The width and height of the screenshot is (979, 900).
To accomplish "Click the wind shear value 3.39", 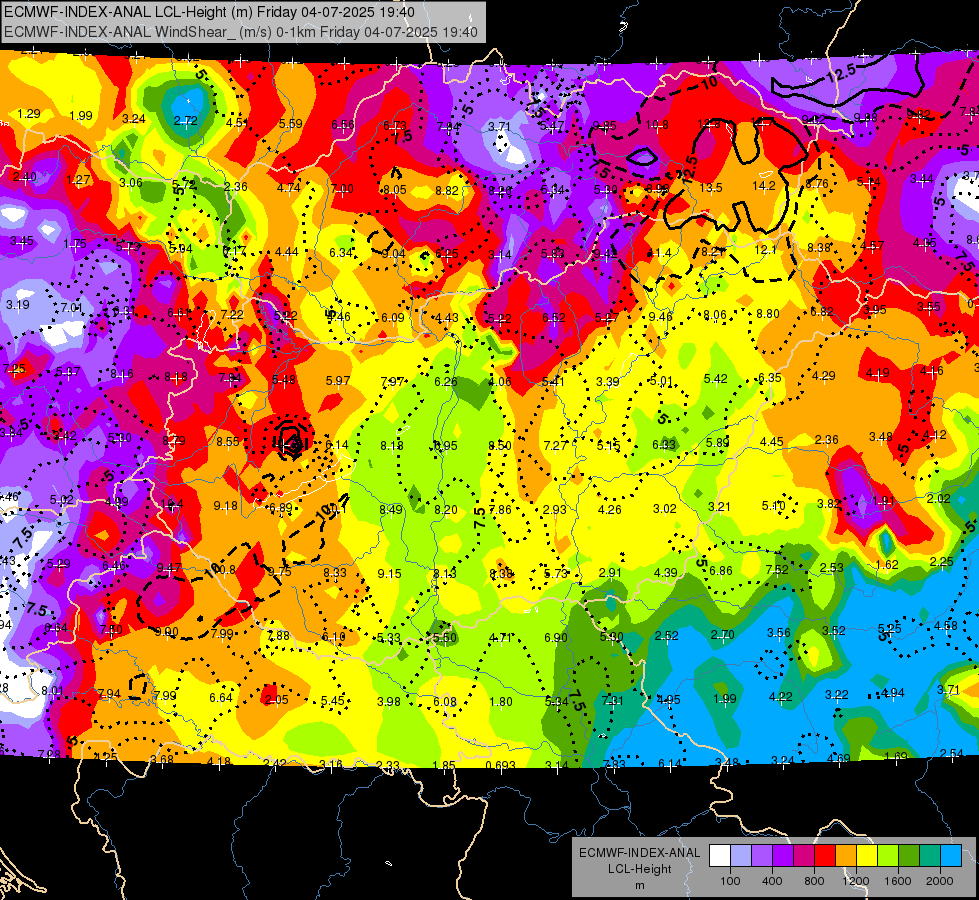I will click(608, 381).
